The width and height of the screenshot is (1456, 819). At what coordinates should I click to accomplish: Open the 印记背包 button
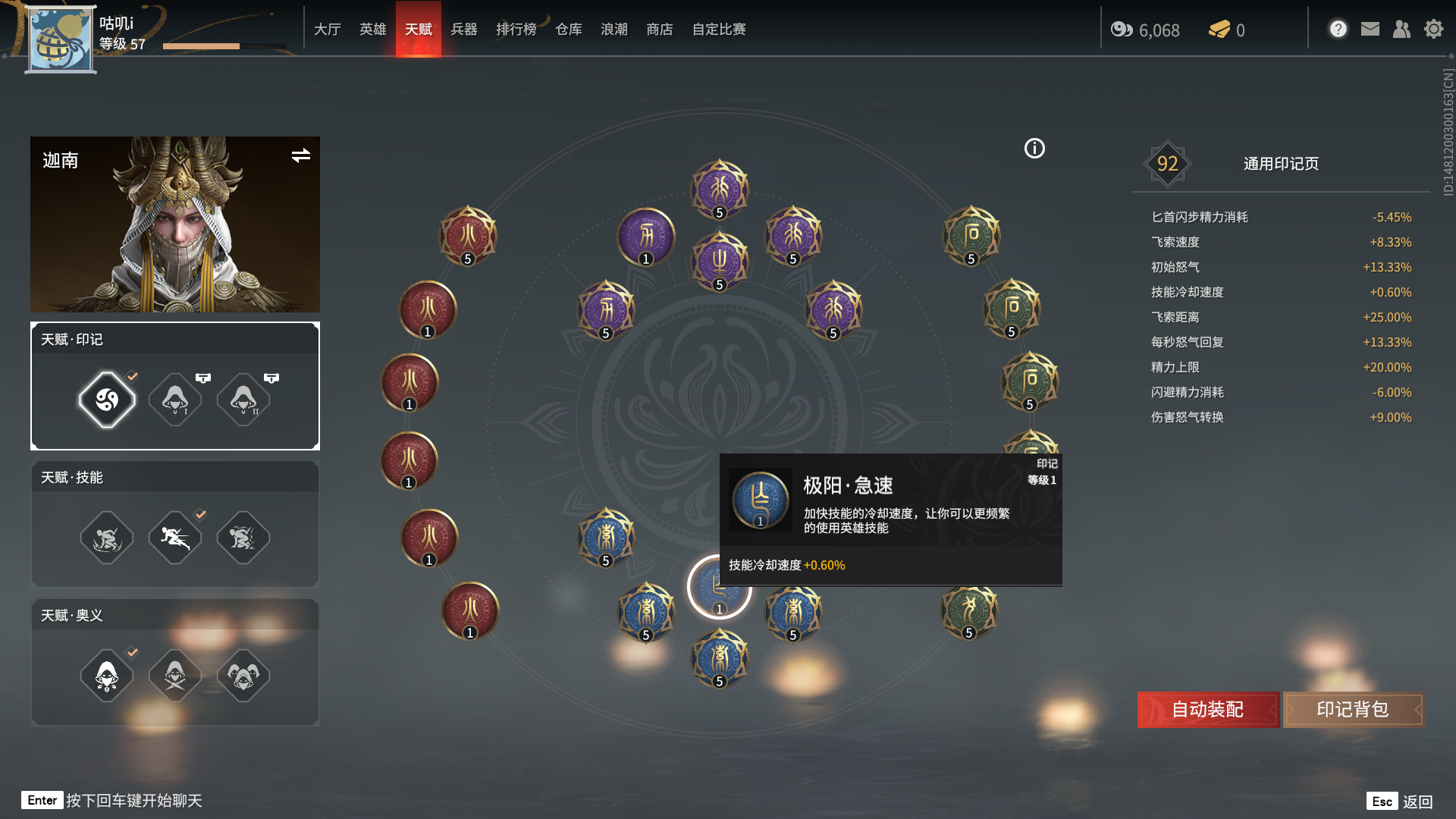coord(1353,709)
